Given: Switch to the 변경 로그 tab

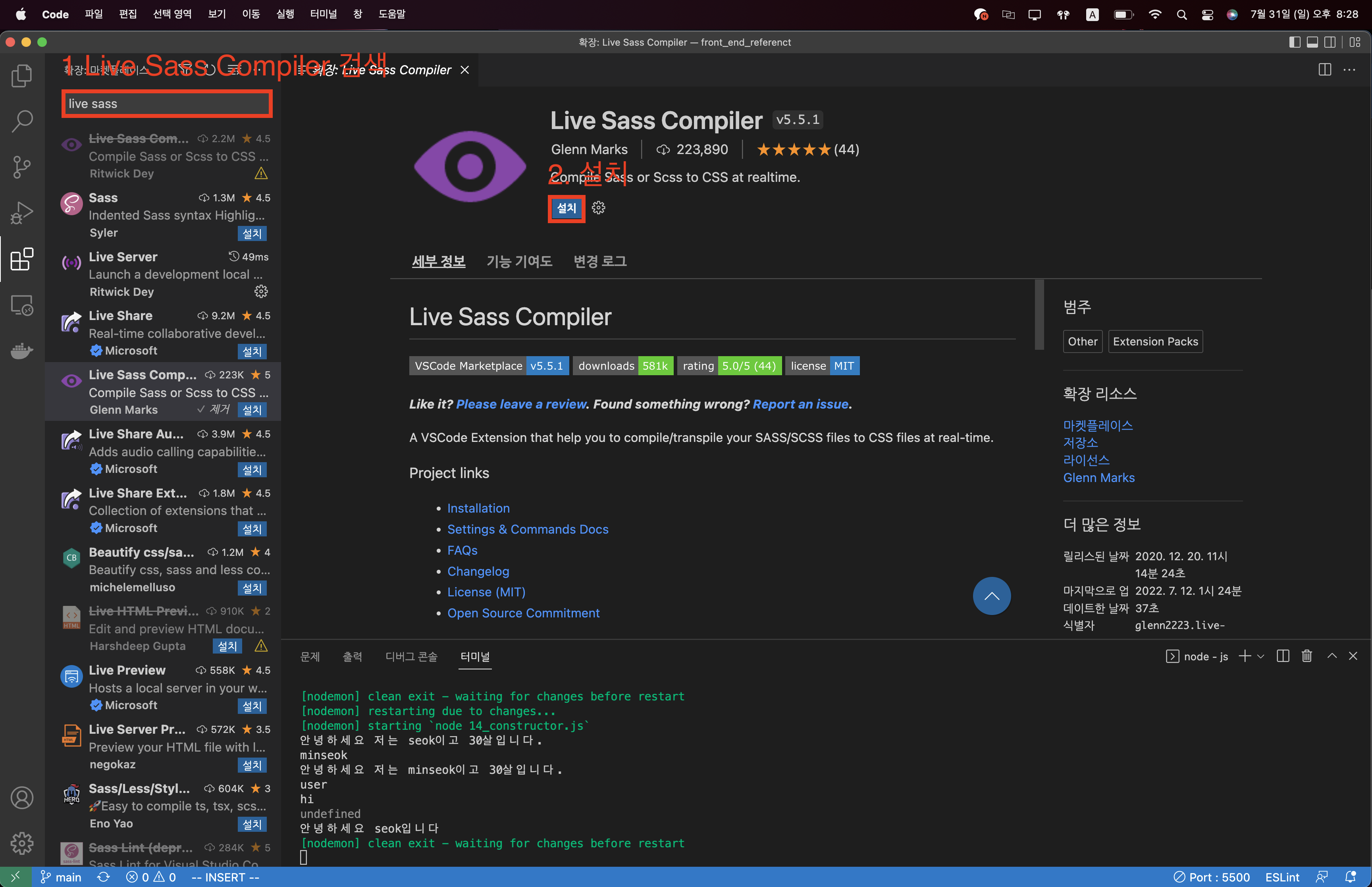Looking at the screenshot, I should coord(599,262).
